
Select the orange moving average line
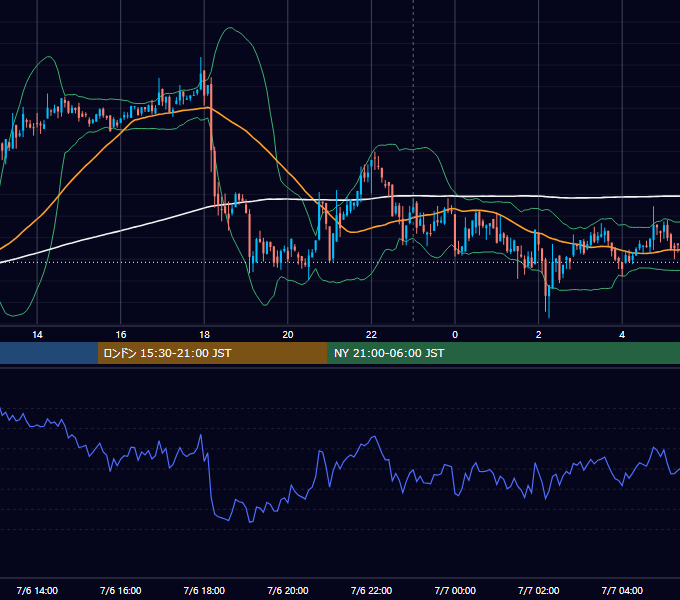coord(260,142)
